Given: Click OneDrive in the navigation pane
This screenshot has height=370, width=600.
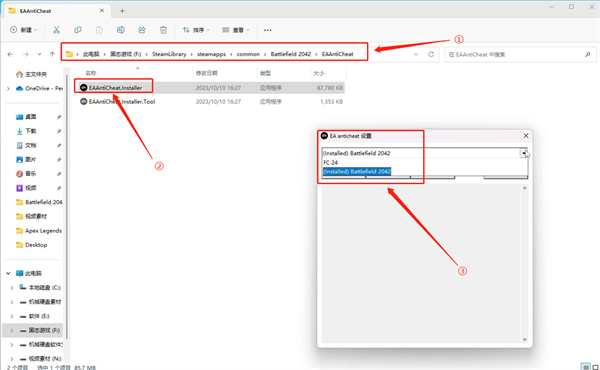Looking at the screenshot, I should (39, 88).
